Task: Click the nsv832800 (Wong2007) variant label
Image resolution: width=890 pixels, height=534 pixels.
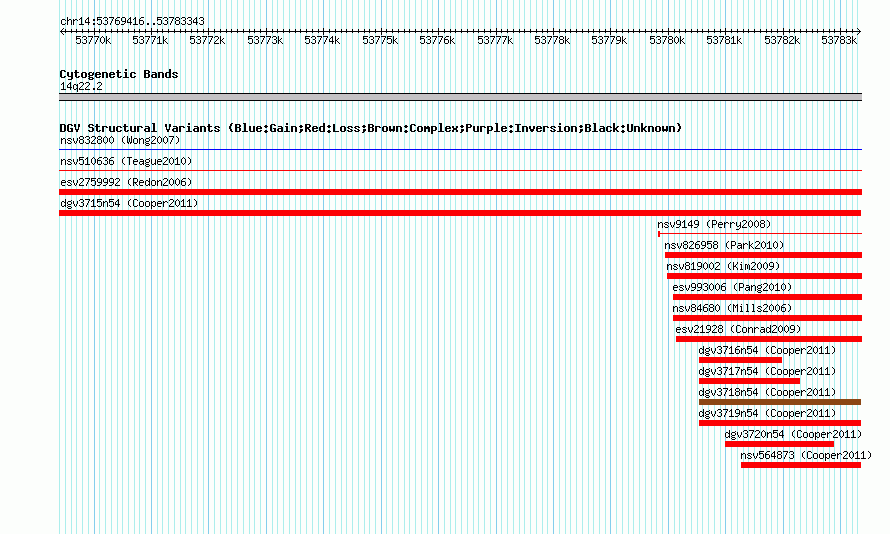Action: click(x=120, y=140)
